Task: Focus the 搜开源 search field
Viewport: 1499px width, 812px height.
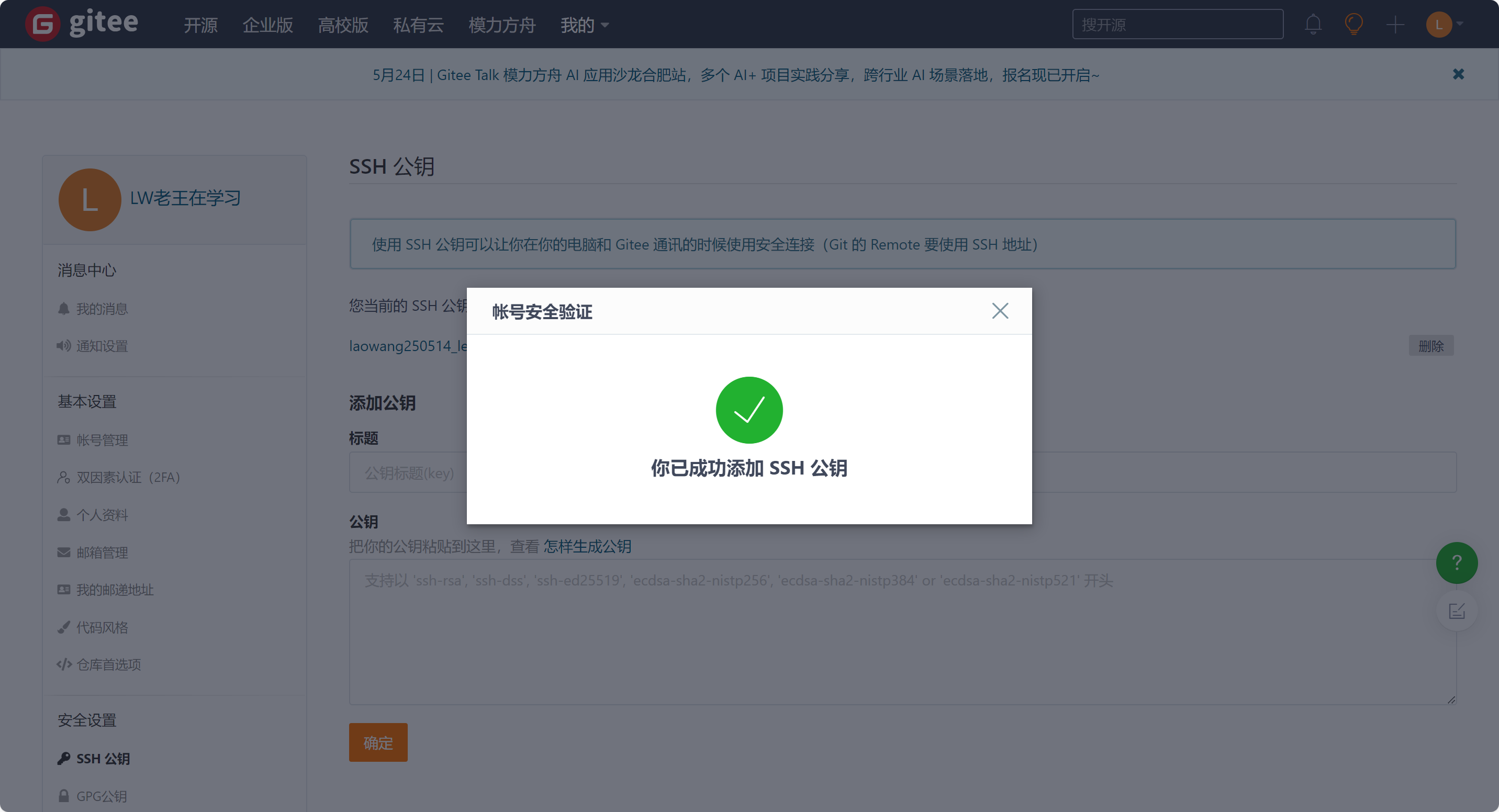Action: coord(1177,25)
